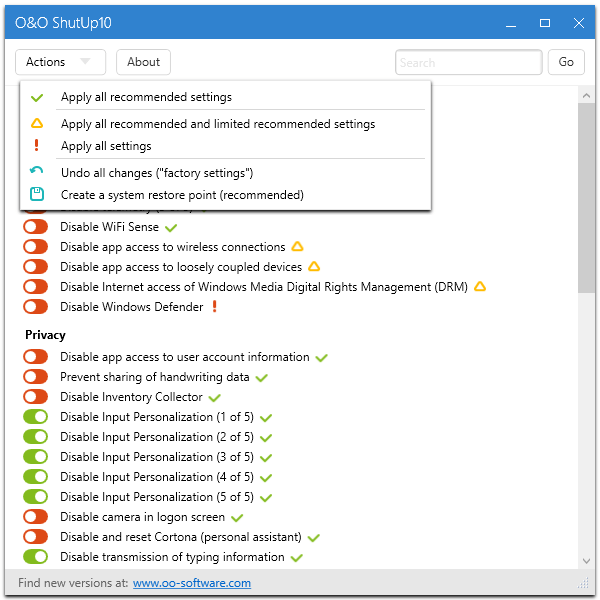Open the About dialog
The height and width of the screenshot is (600, 600).
143,62
